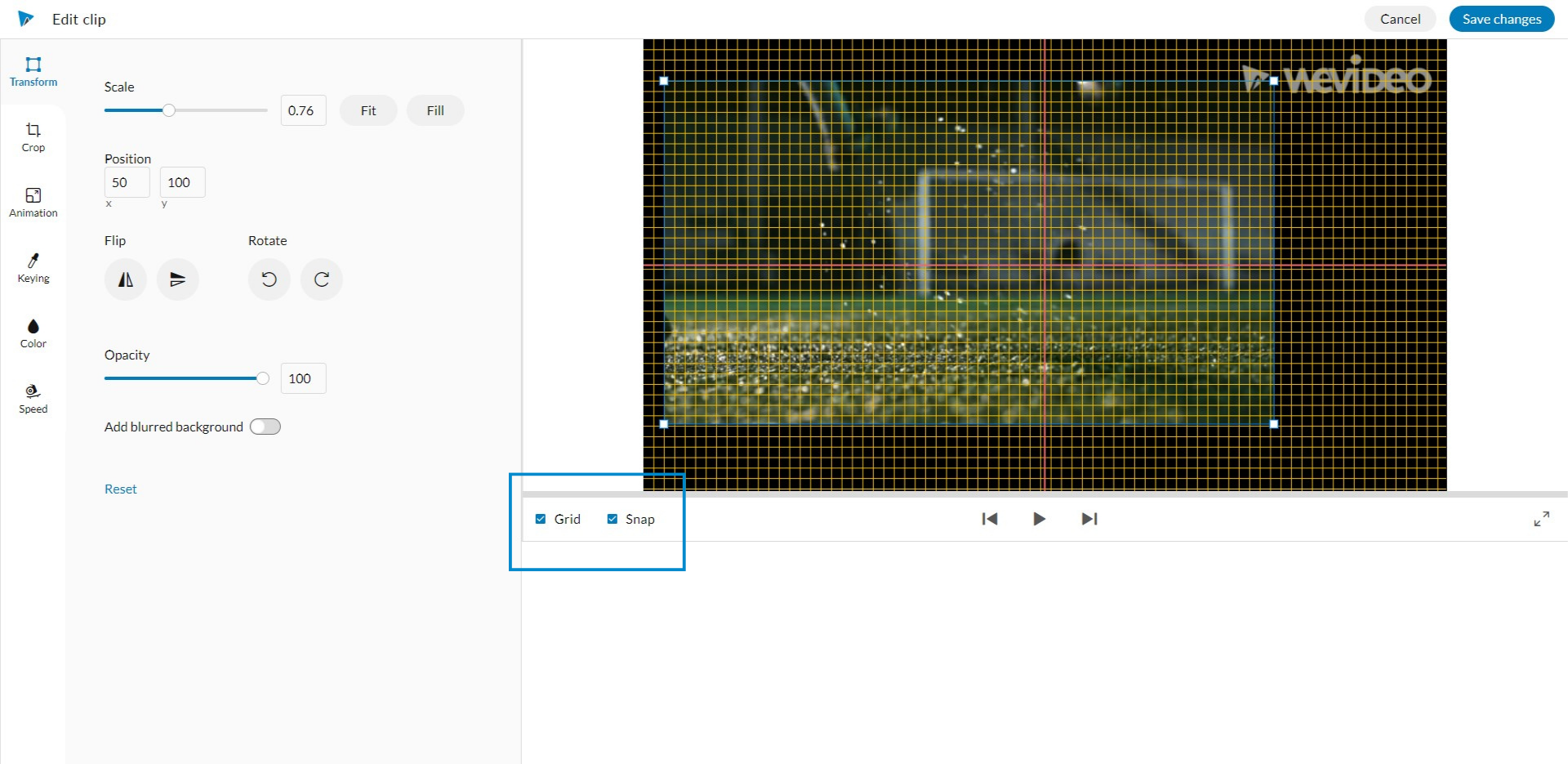This screenshot has width=1568, height=764.
Task: Click the Scale slider handle
Action: 169,110
